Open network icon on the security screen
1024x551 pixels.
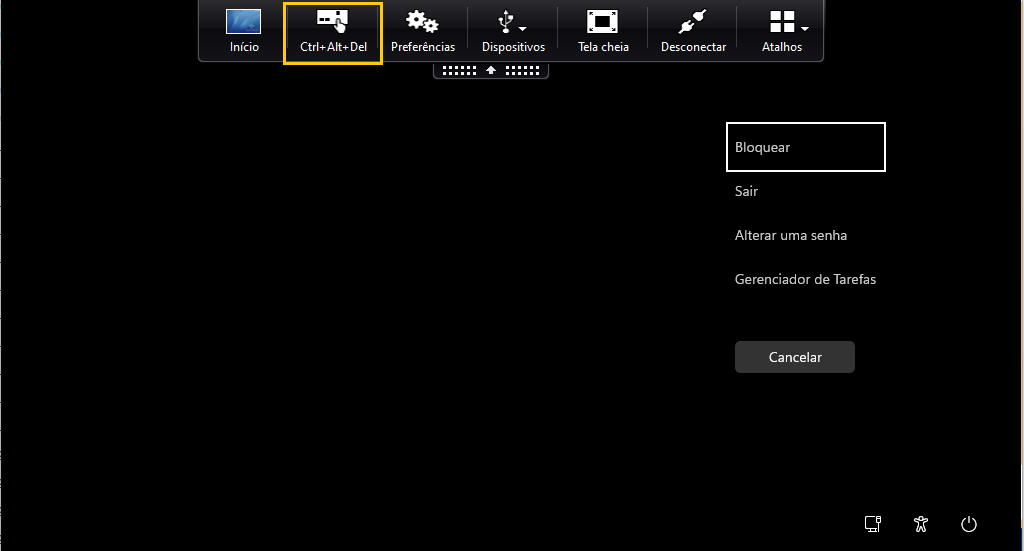pyautogui.click(x=873, y=524)
